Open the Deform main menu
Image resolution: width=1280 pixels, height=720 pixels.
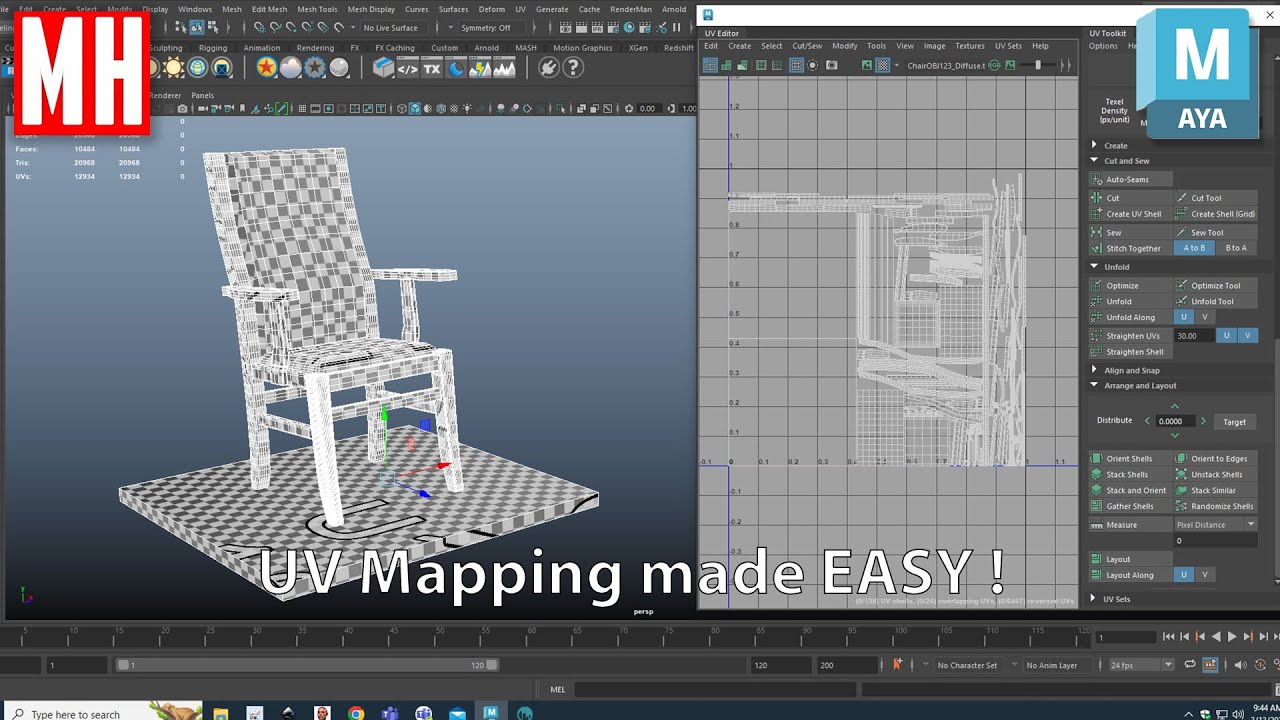click(492, 9)
